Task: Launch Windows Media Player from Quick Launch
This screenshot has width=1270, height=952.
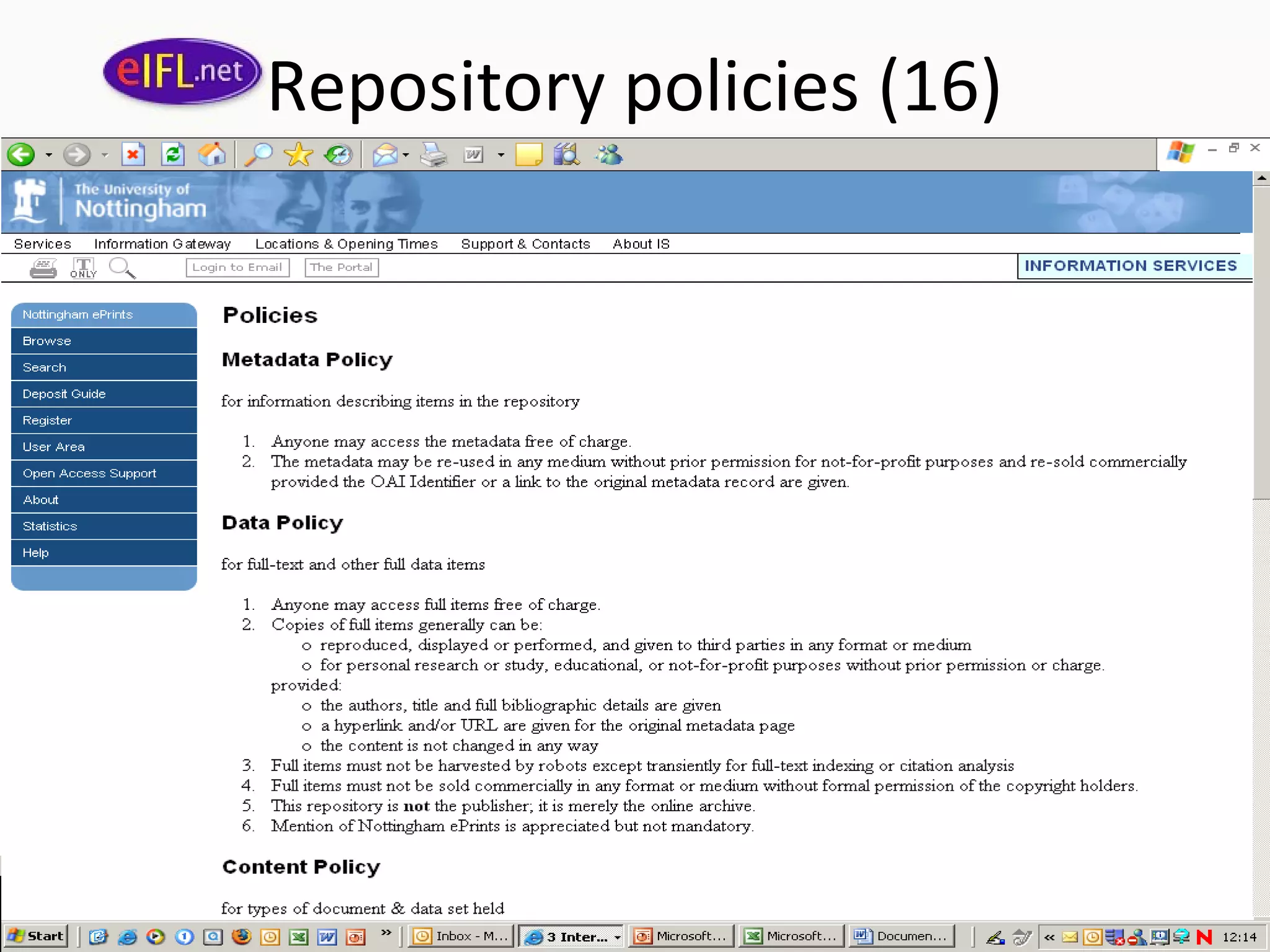Action: pos(155,937)
